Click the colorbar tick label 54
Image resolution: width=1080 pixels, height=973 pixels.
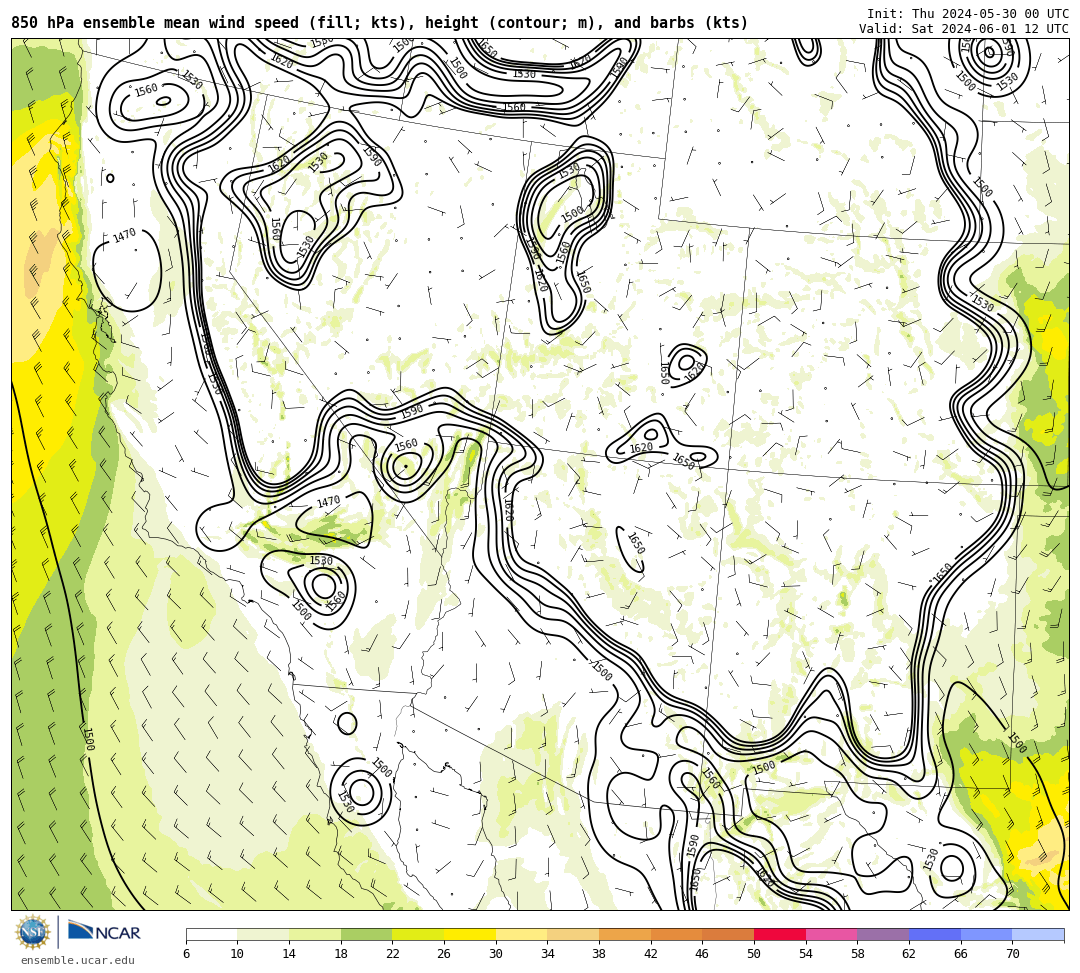[806, 954]
